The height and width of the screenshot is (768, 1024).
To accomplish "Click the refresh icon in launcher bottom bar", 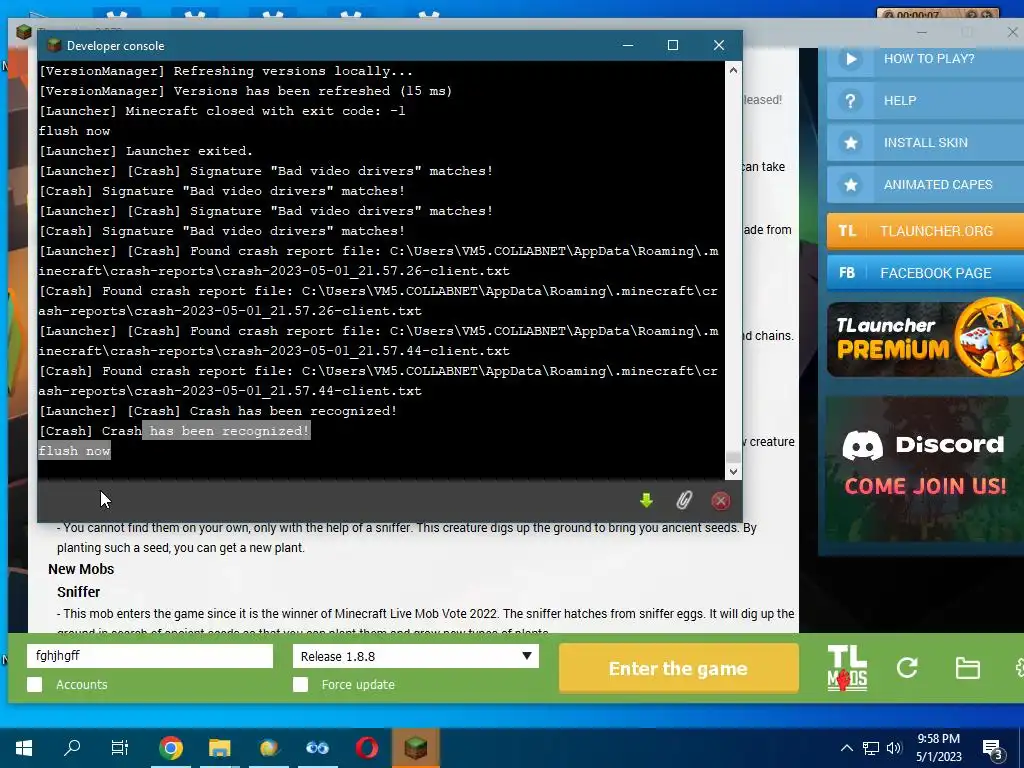I will (x=907, y=667).
